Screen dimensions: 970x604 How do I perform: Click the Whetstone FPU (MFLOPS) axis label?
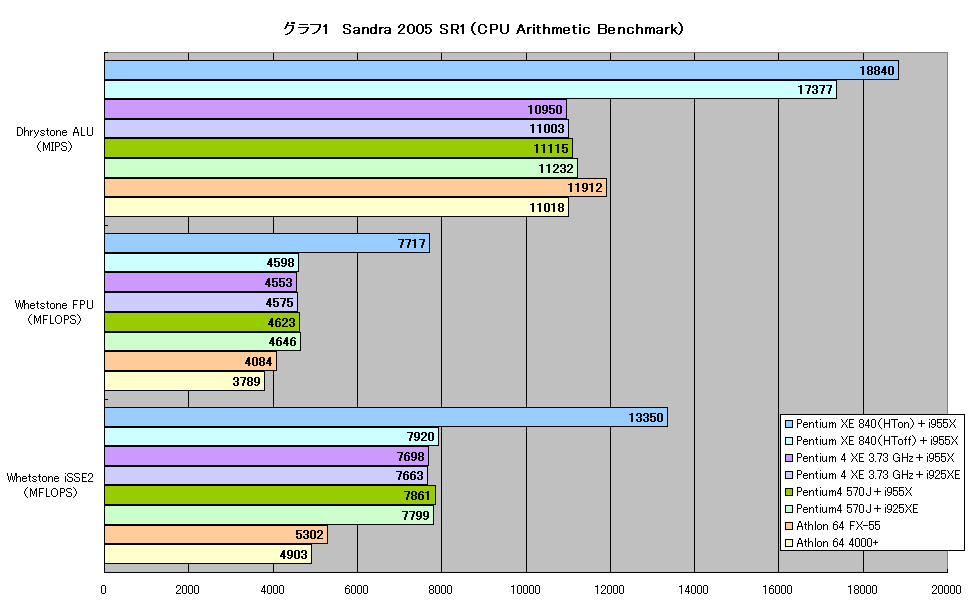click(54, 312)
